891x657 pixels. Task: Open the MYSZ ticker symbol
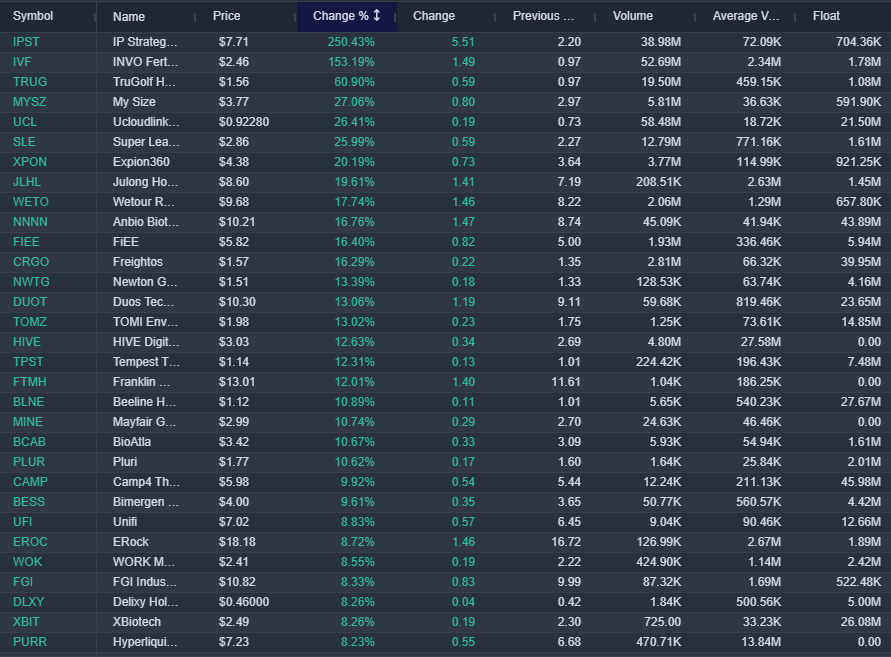coord(30,102)
